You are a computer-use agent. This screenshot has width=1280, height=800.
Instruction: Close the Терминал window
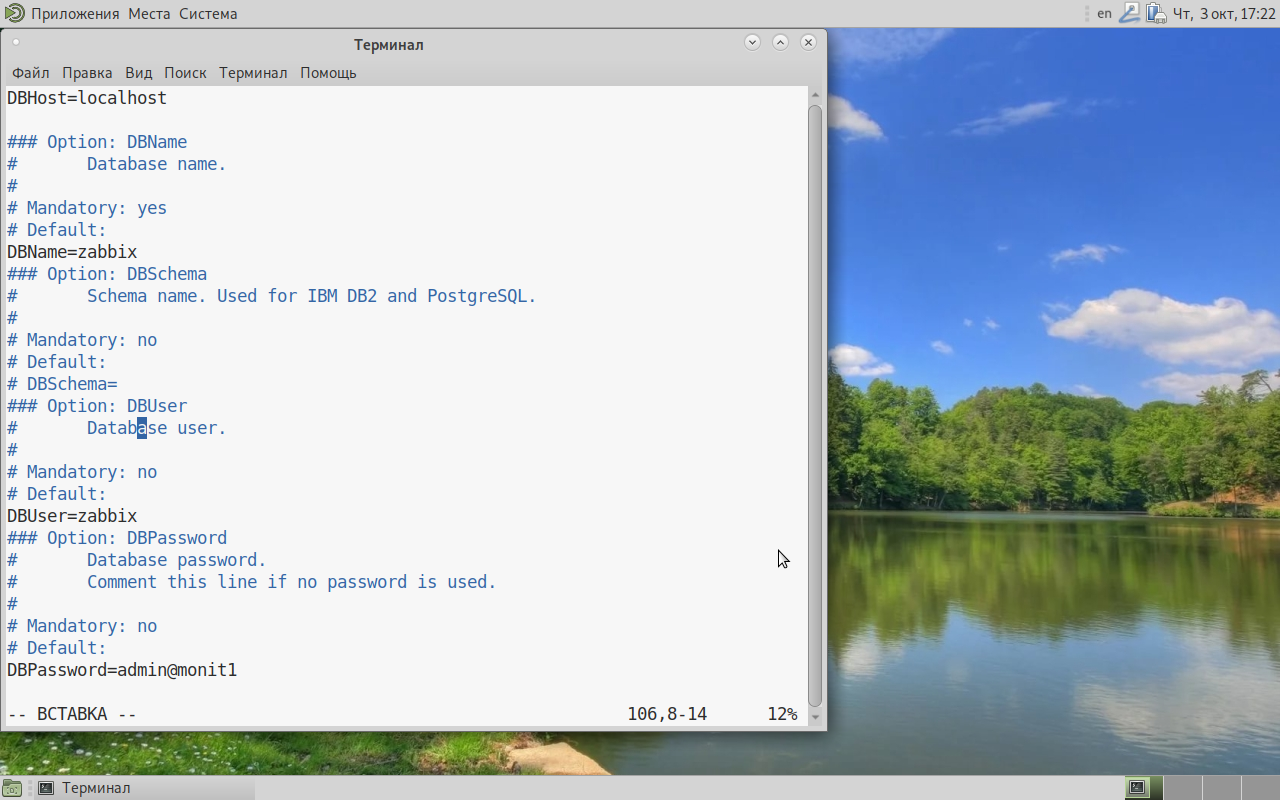[x=808, y=42]
